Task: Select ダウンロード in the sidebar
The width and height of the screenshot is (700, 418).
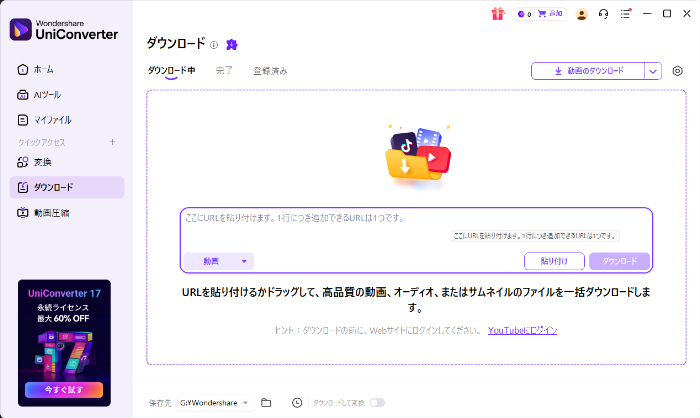Action: 67,187
